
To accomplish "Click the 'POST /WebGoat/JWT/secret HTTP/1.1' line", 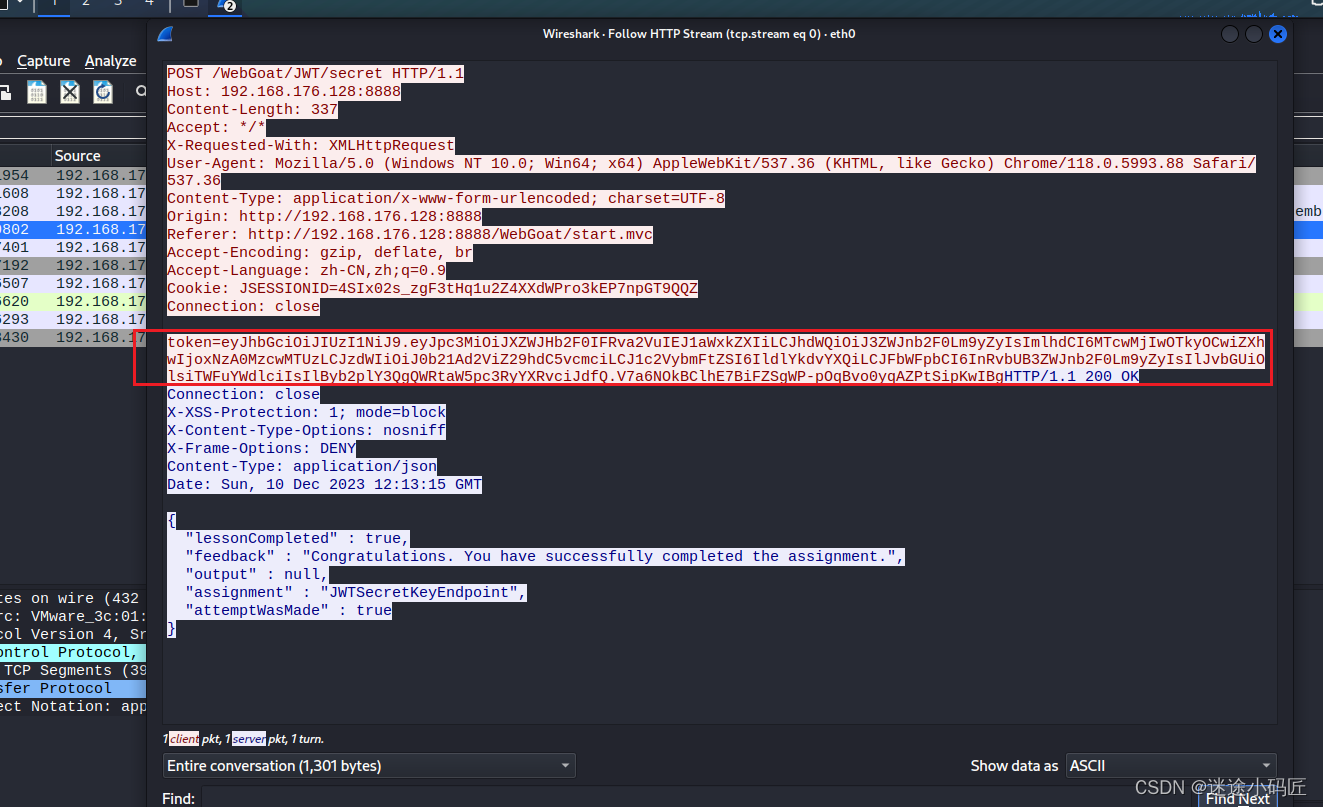I will coord(315,73).
